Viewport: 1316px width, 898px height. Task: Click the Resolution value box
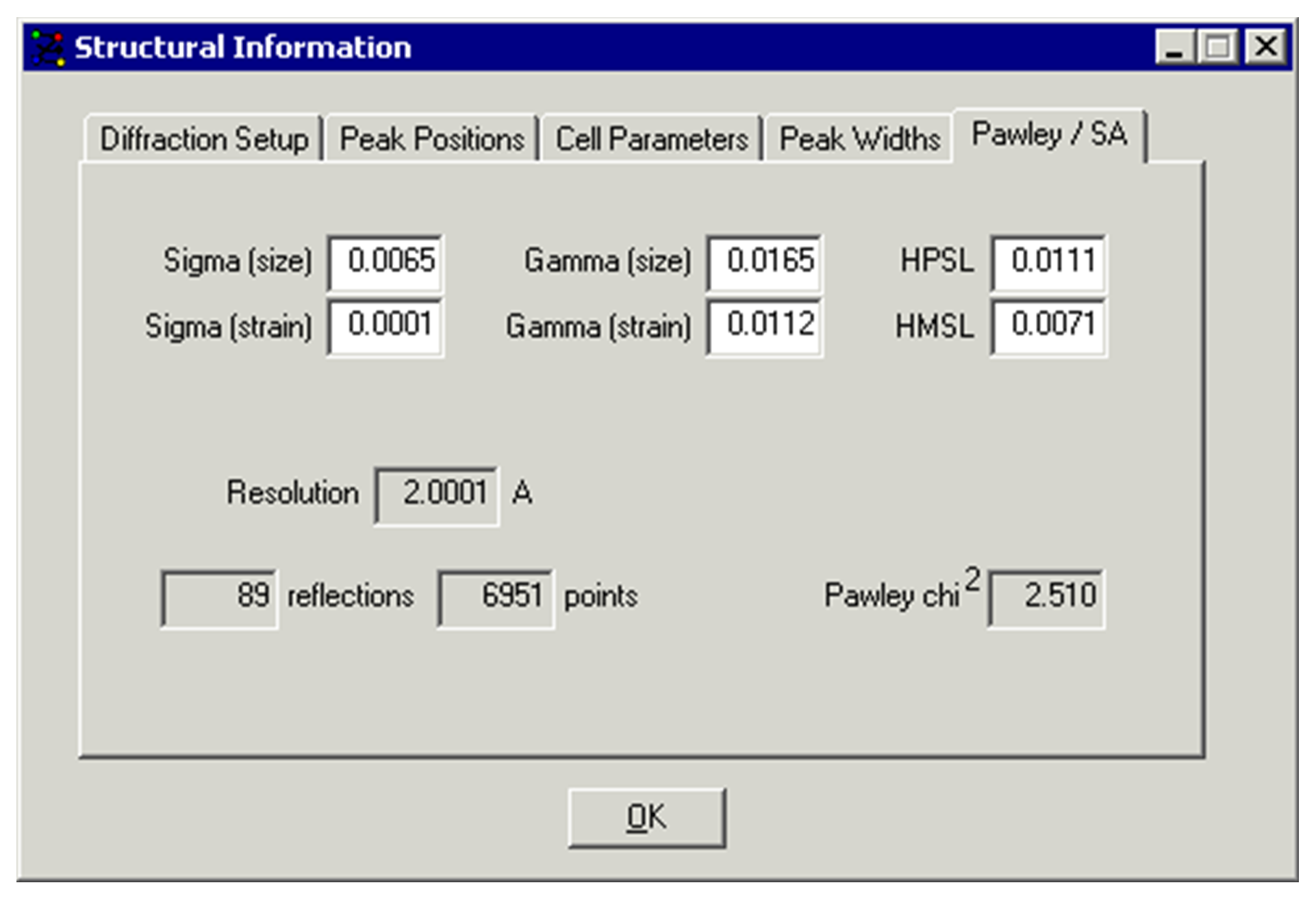437,495
